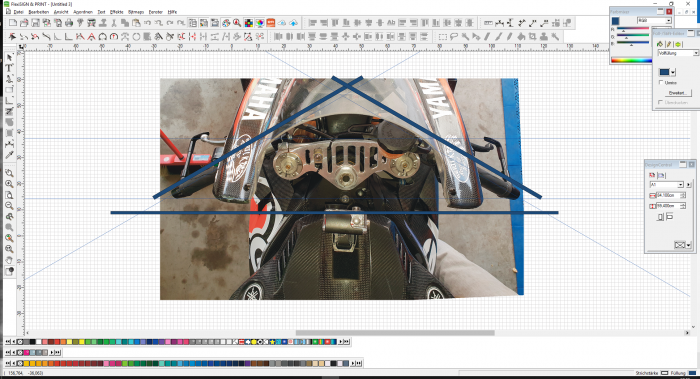Click the G green channel slider
Viewport: 700px width, 379px height.
pos(633,36)
